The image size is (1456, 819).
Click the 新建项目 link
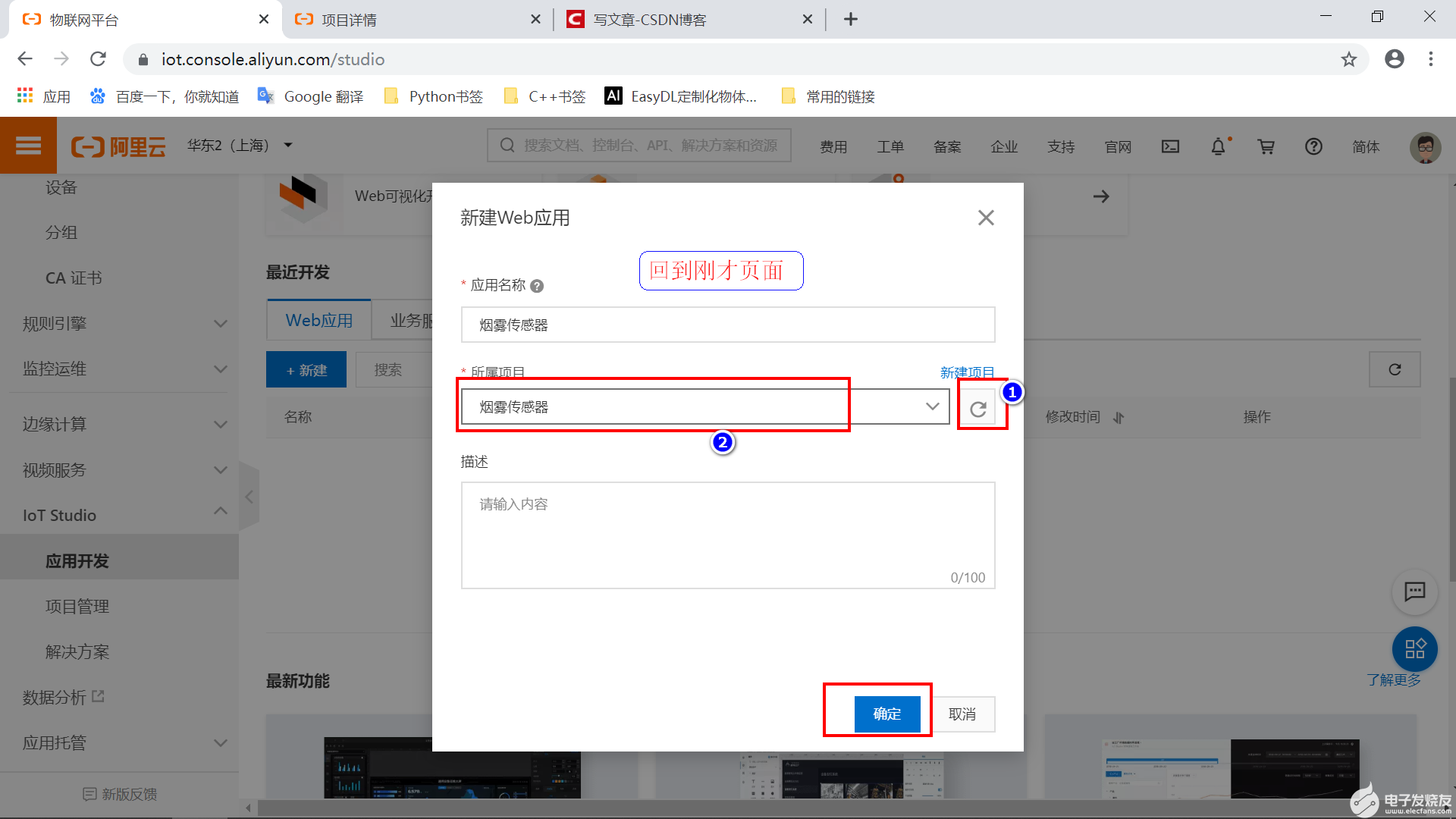click(967, 372)
